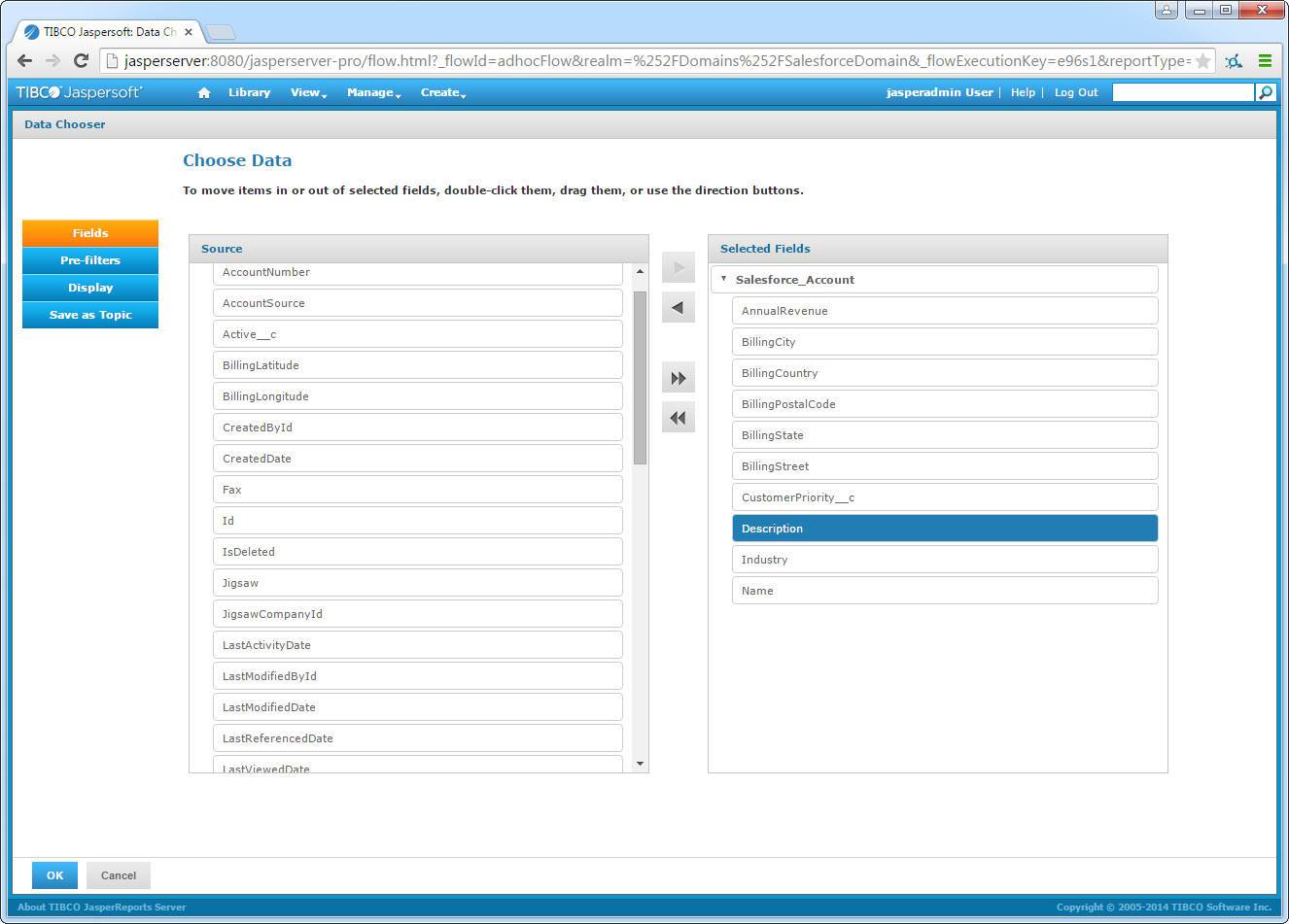This screenshot has height=924, width=1289.
Task: Reload the page with refresh icon
Action: pyautogui.click(x=82, y=61)
